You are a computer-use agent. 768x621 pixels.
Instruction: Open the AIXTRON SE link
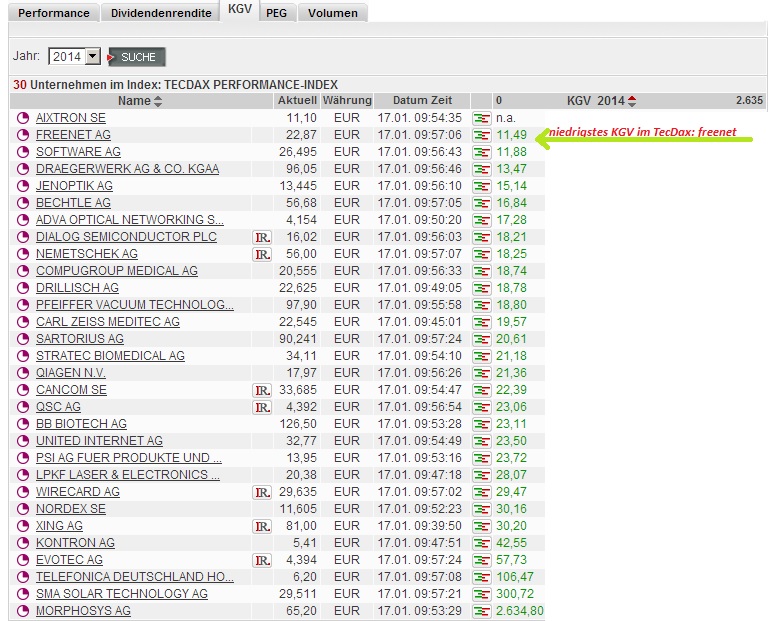[x=71, y=118]
